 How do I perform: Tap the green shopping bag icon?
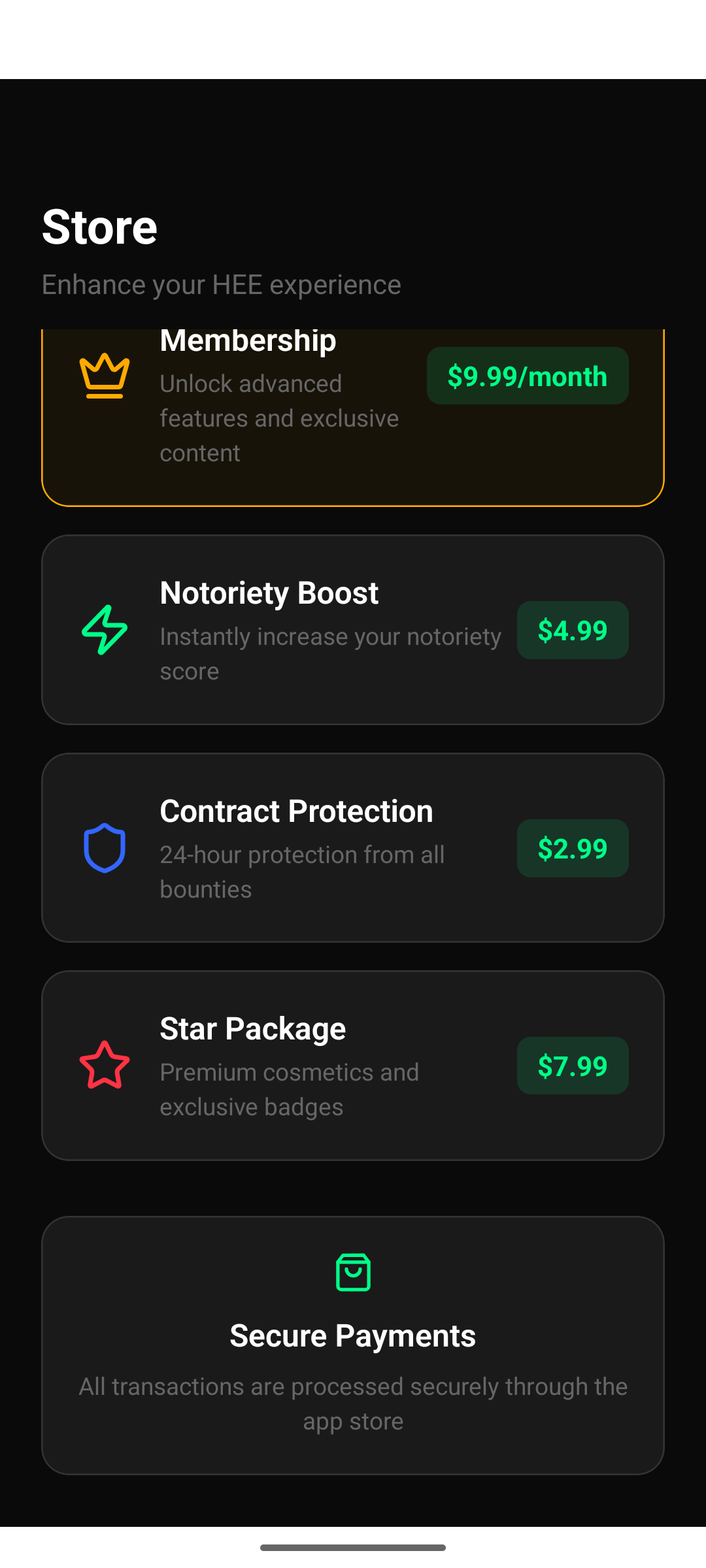[x=353, y=1272]
